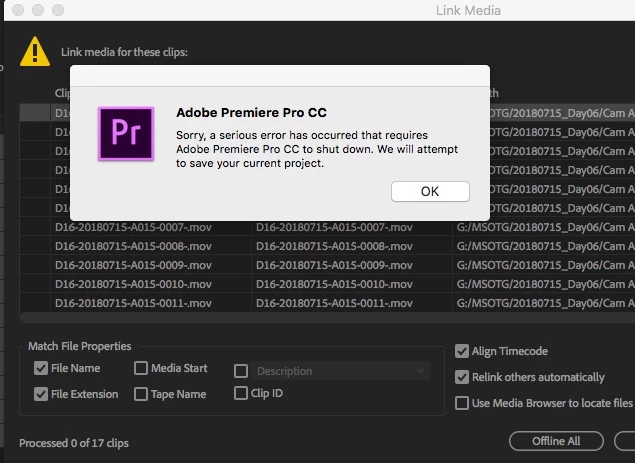The height and width of the screenshot is (463, 635).
Task: Select clip name D16-20180715-A015-0007-.mov
Action: [x=134, y=227]
